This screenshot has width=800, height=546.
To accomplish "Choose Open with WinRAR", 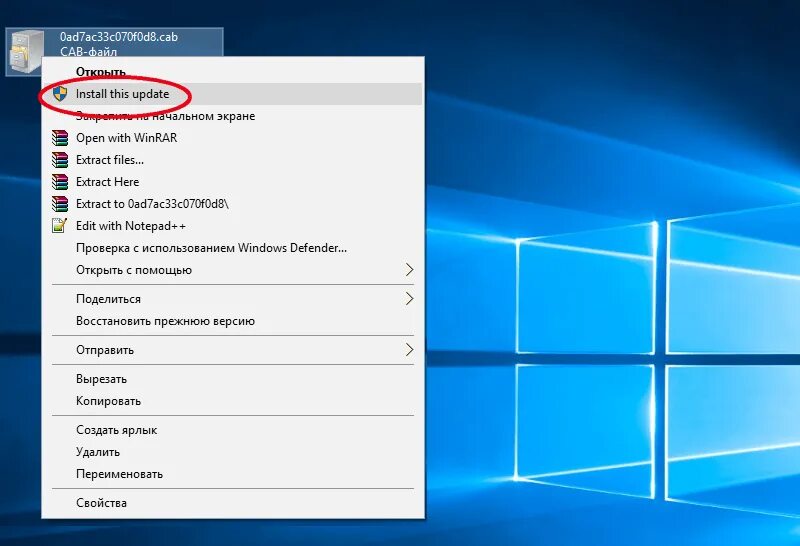I will 233,138.
